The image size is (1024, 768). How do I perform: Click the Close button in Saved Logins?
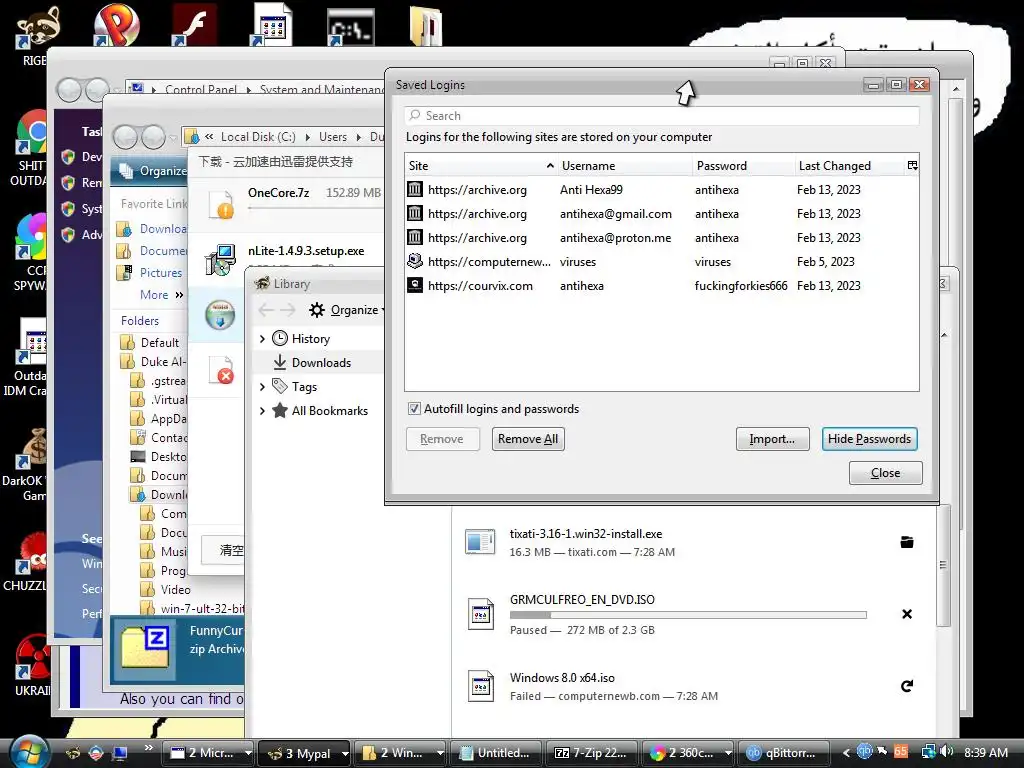pyautogui.click(x=886, y=473)
